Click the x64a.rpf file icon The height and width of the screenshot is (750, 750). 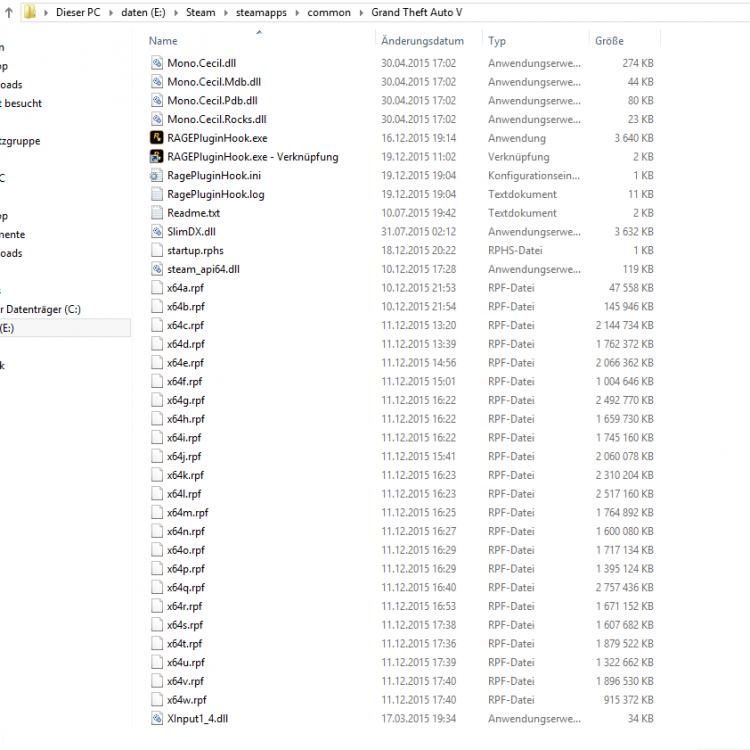click(157, 287)
